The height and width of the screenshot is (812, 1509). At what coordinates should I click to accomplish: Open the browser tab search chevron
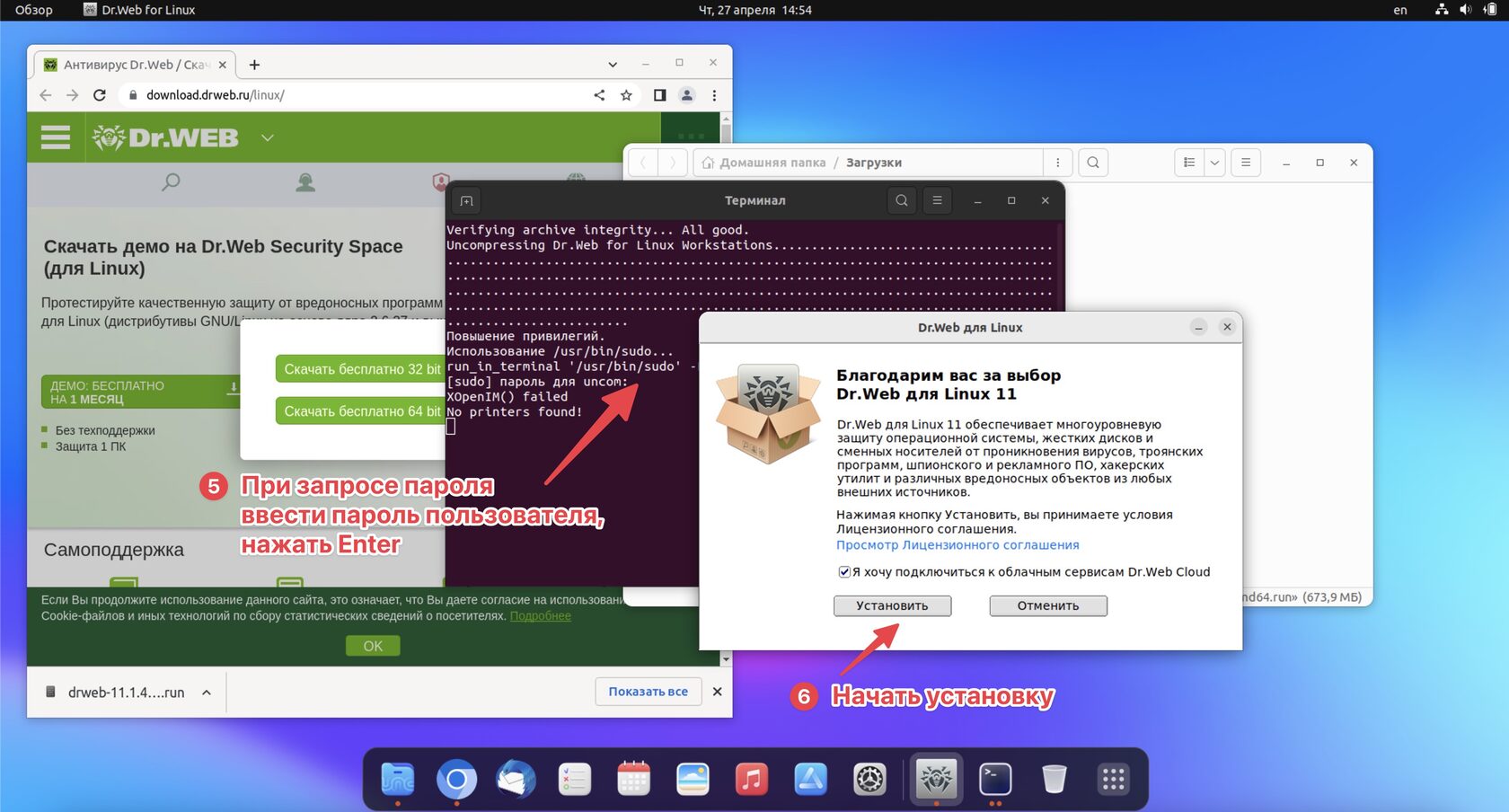point(613,65)
